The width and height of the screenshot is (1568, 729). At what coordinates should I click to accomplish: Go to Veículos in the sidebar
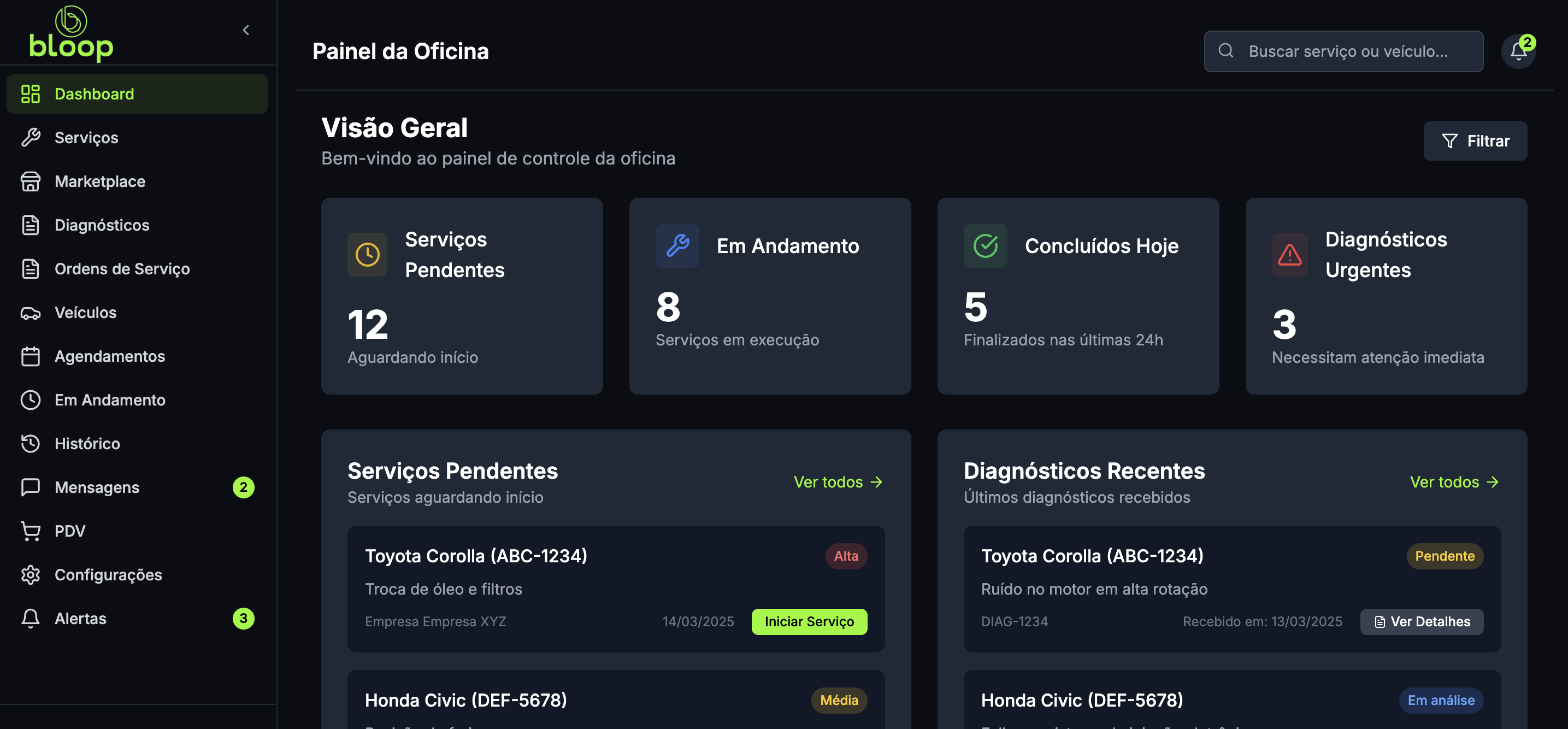click(x=85, y=313)
